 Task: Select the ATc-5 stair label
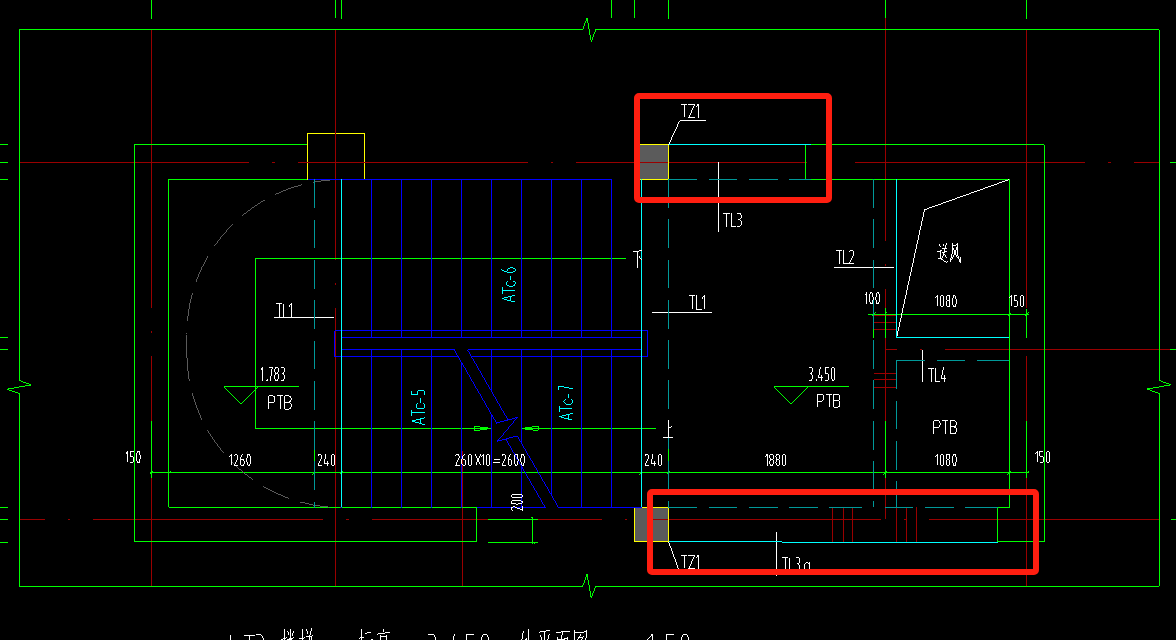point(418,407)
